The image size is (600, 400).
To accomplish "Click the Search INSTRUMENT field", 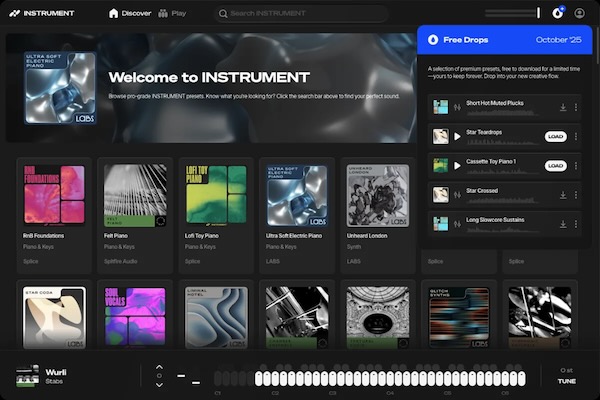I will click(x=290, y=13).
